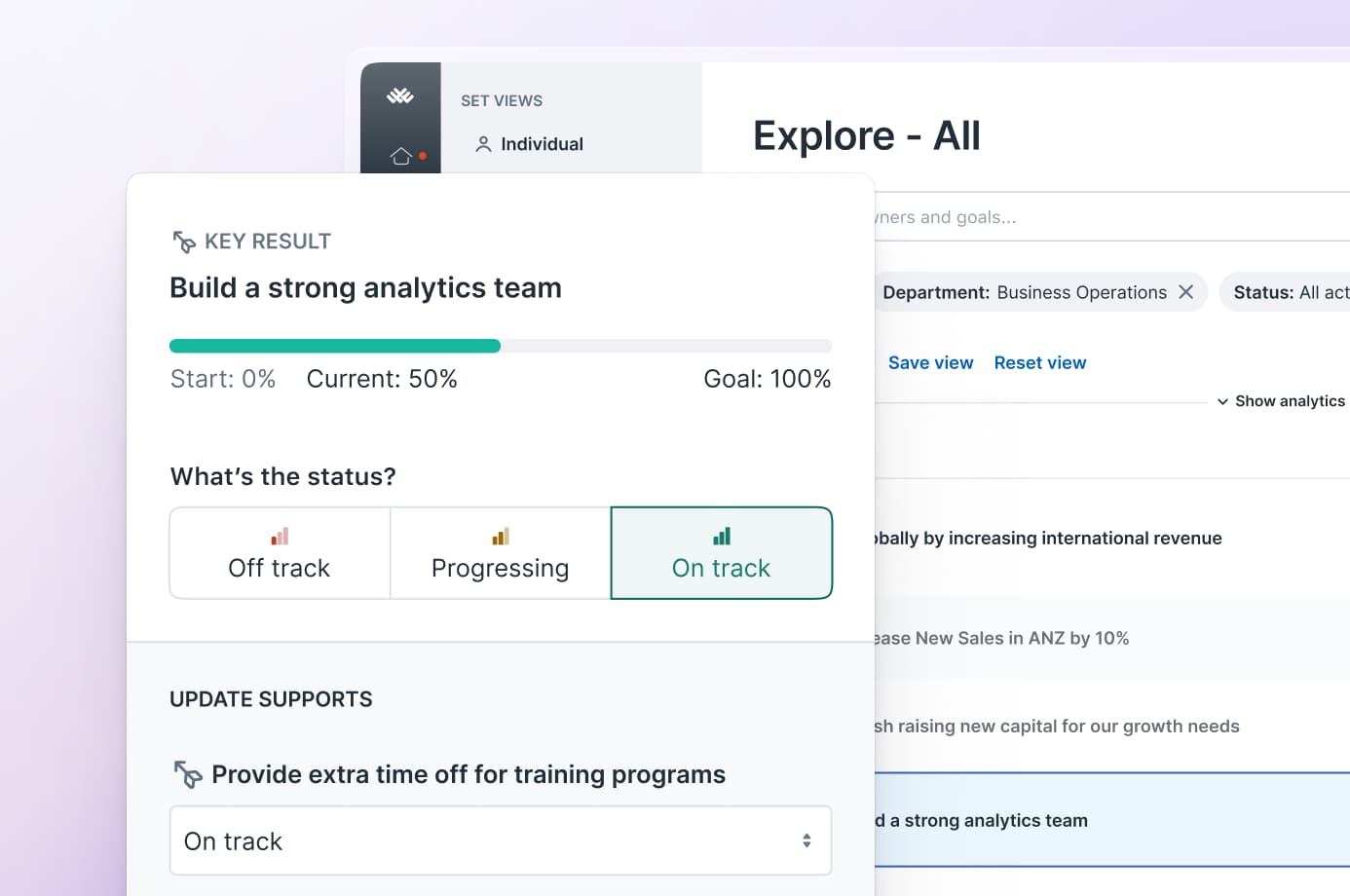The width and height of the screenshot is (1350, 896).
Task: Click the green key result progress bar
Action: [x=335, y=345]
